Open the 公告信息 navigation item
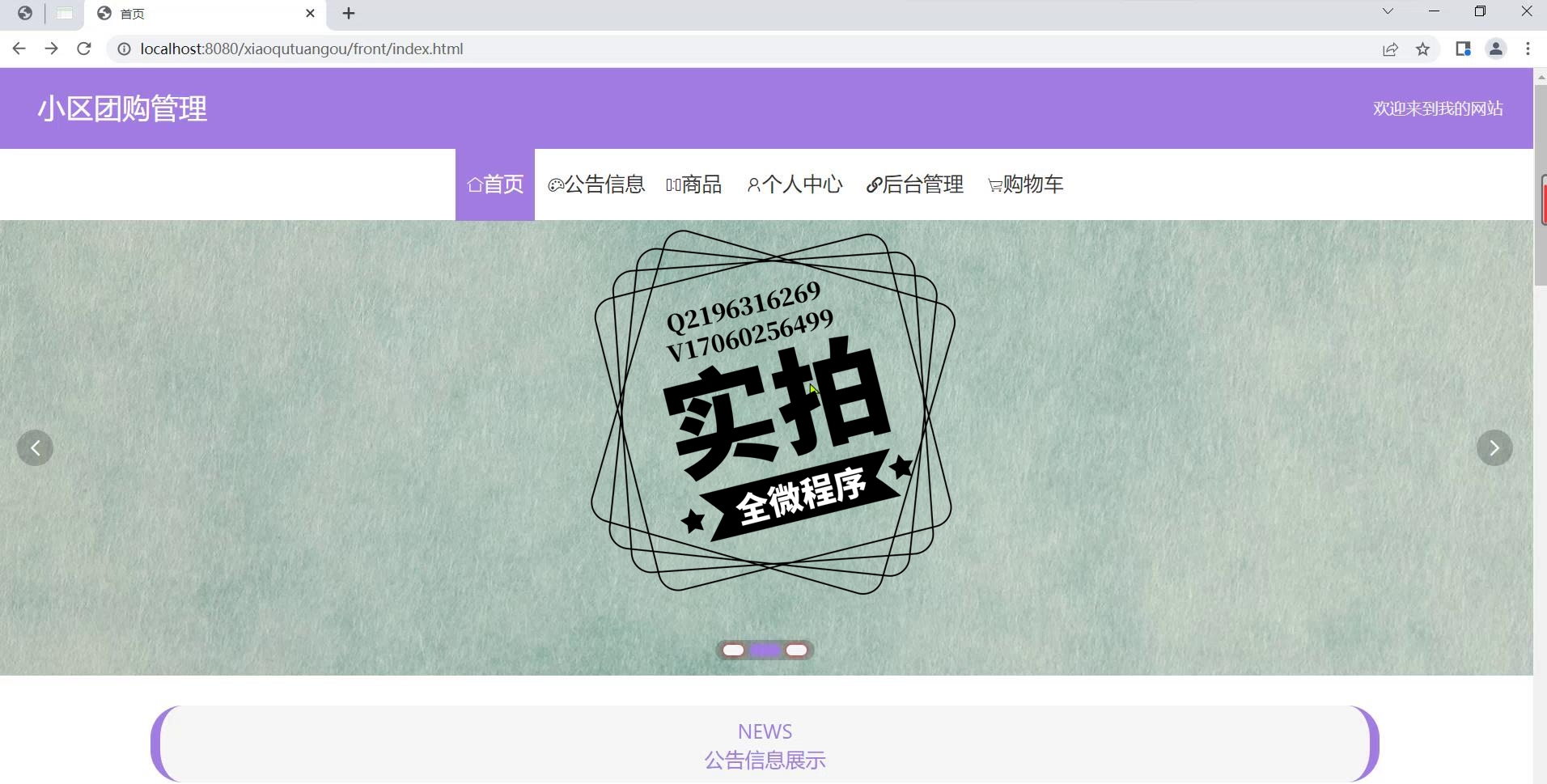This screenshot has width=1547, height=784. [x=596, y=184]
